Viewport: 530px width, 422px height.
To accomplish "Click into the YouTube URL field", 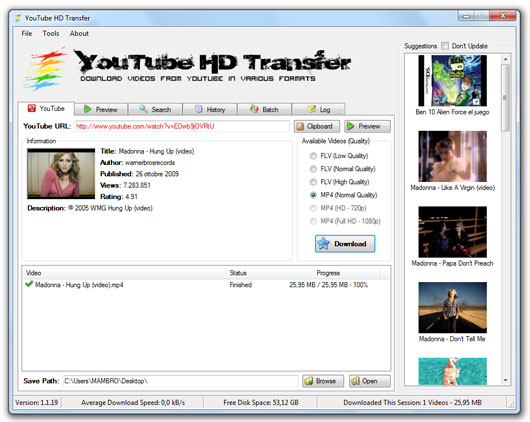I will [x=182, y=126].
